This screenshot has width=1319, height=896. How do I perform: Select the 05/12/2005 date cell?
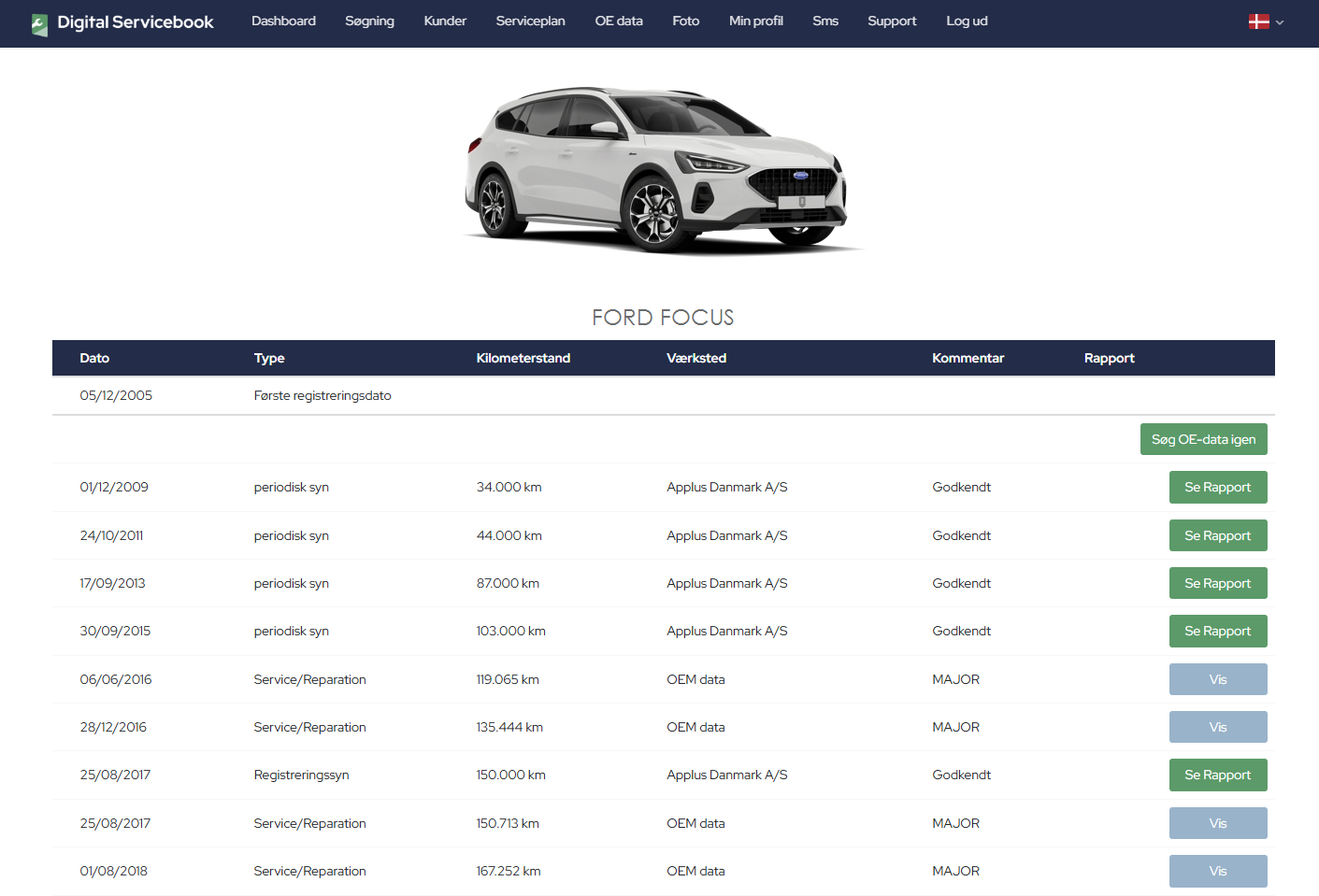(x=116, y=395)
